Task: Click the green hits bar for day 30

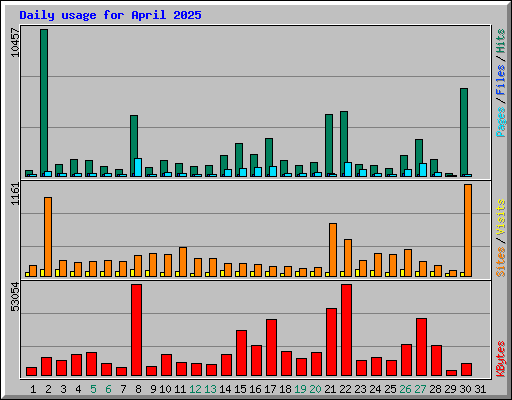Action: click(x=464, y=132)
